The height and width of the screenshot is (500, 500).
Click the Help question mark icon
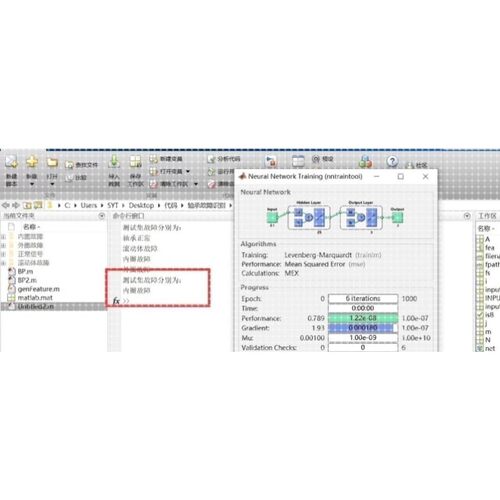tap(392, 161)
